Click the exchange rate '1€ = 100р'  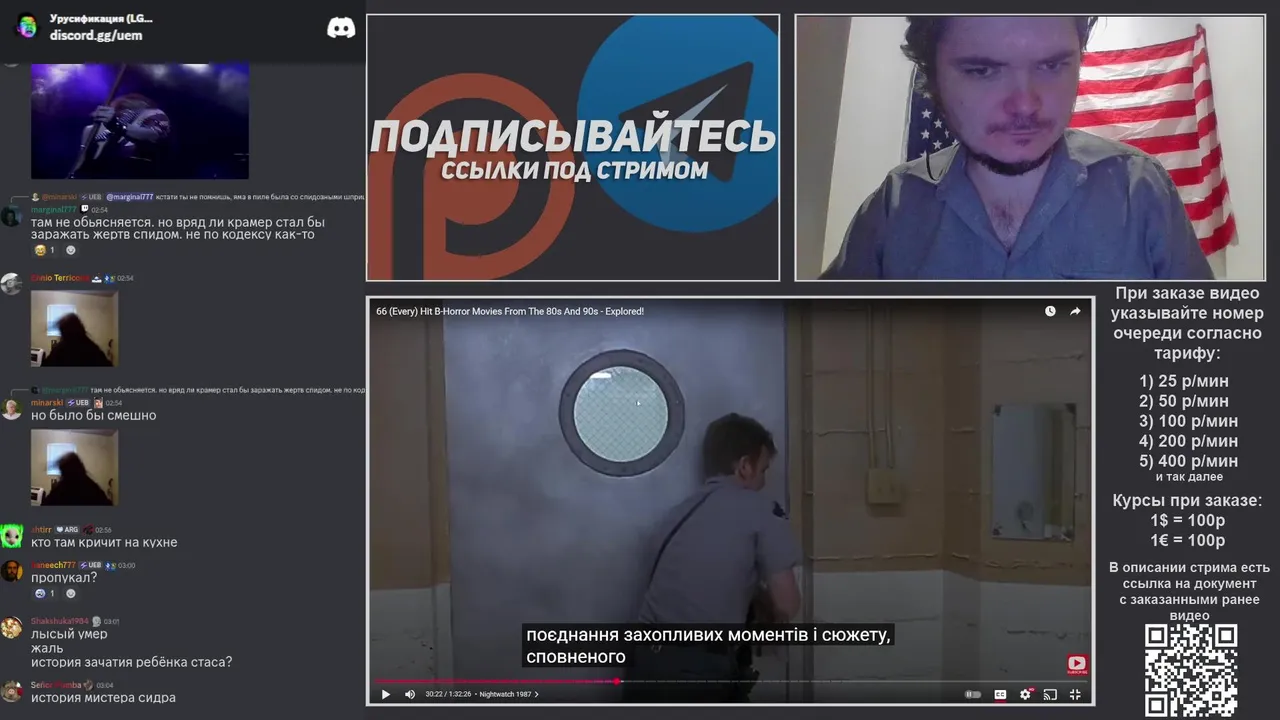1187,541
